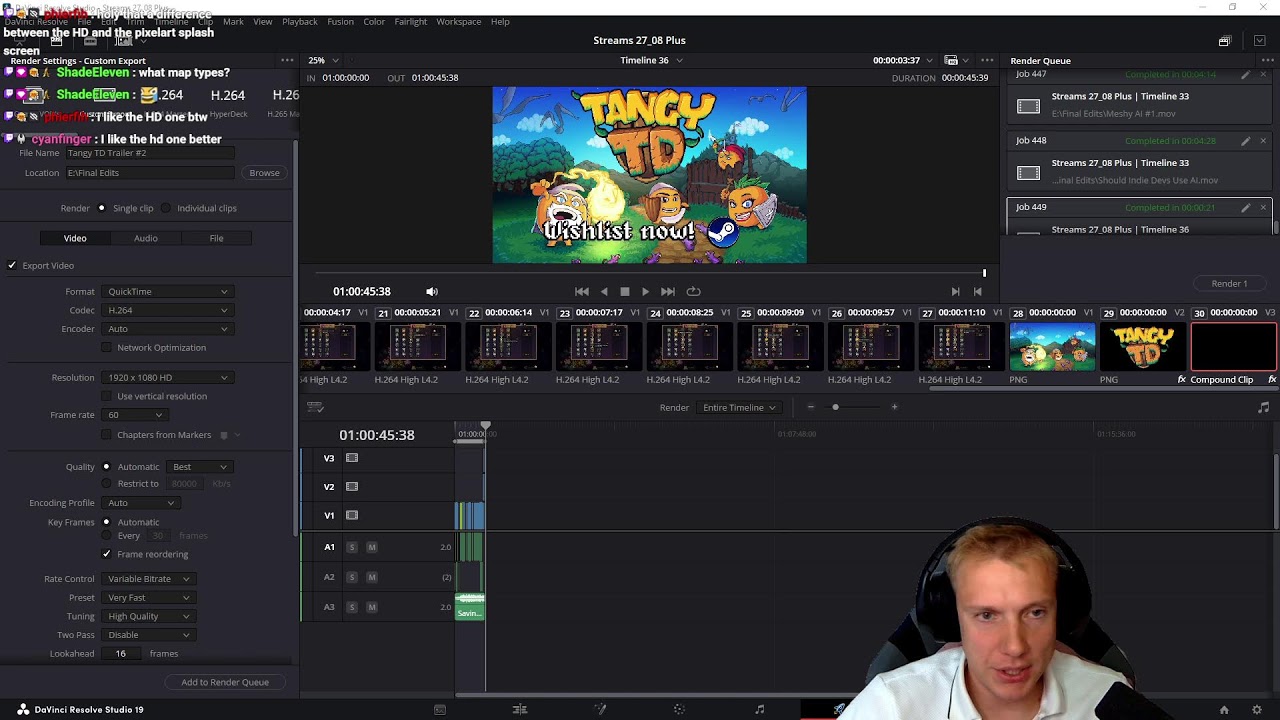Screen dimensions: 1280x720
Task: Toggle V1 track clip icon
Action: (352, 516)
